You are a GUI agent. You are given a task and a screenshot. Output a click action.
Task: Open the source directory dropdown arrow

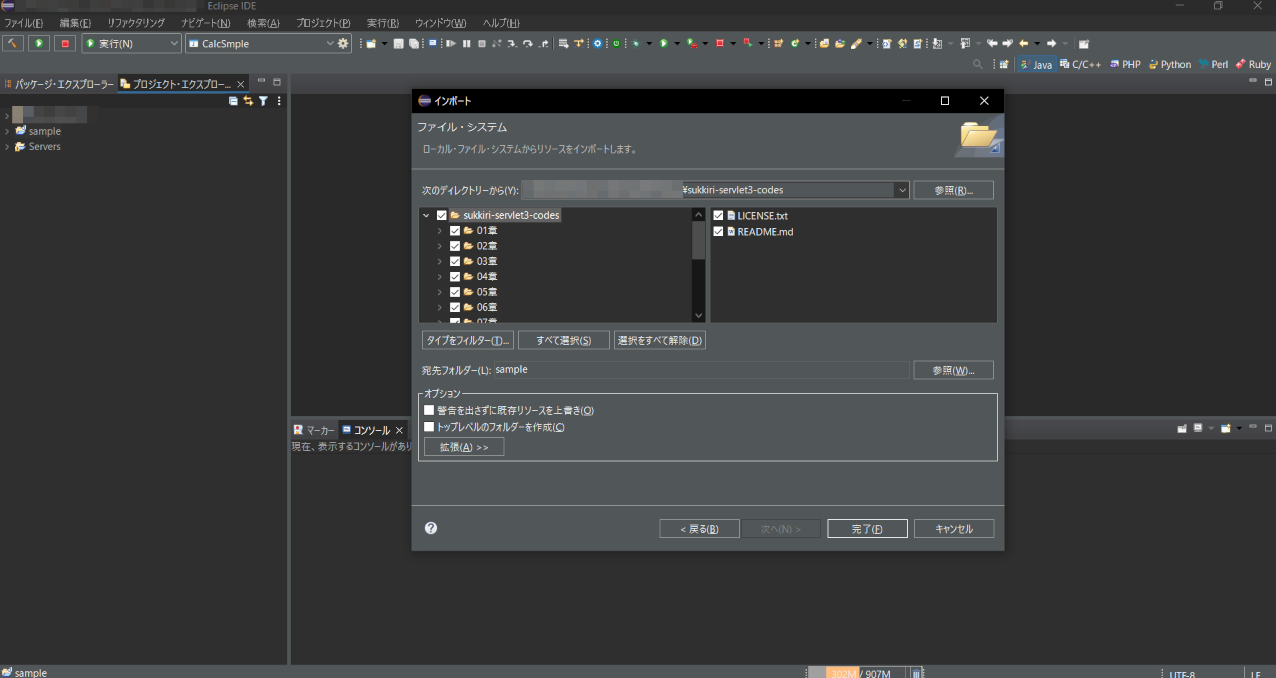click(902, 190)
